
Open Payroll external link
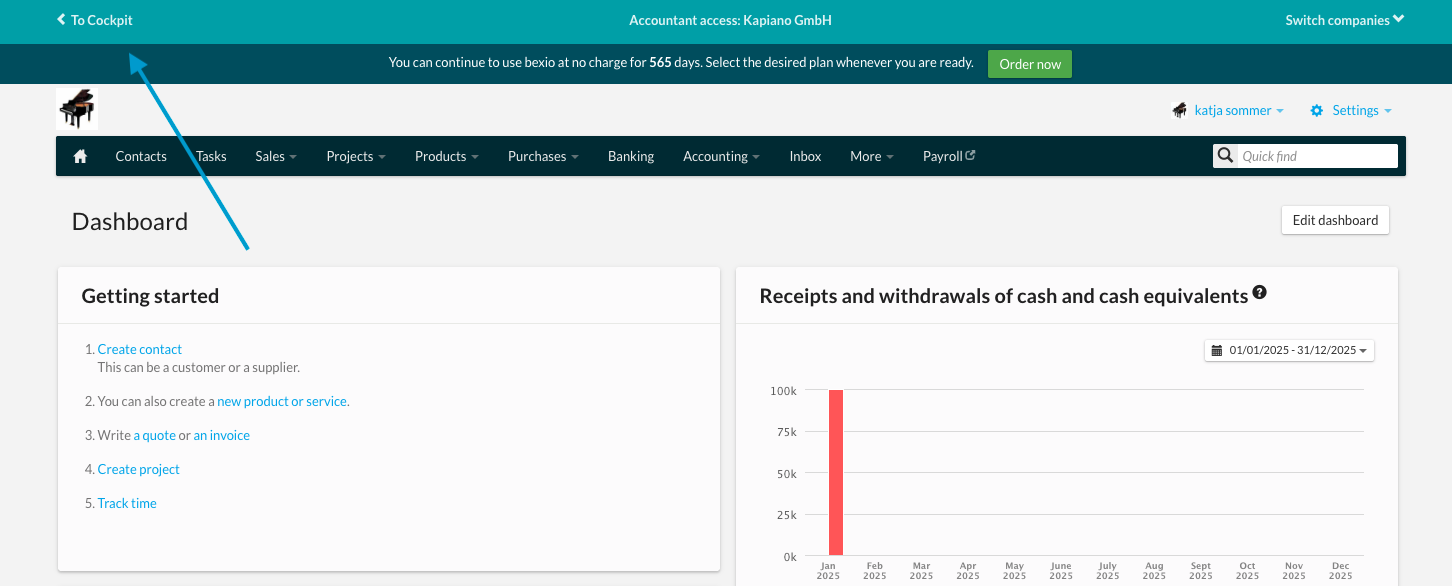click(948, 156)
